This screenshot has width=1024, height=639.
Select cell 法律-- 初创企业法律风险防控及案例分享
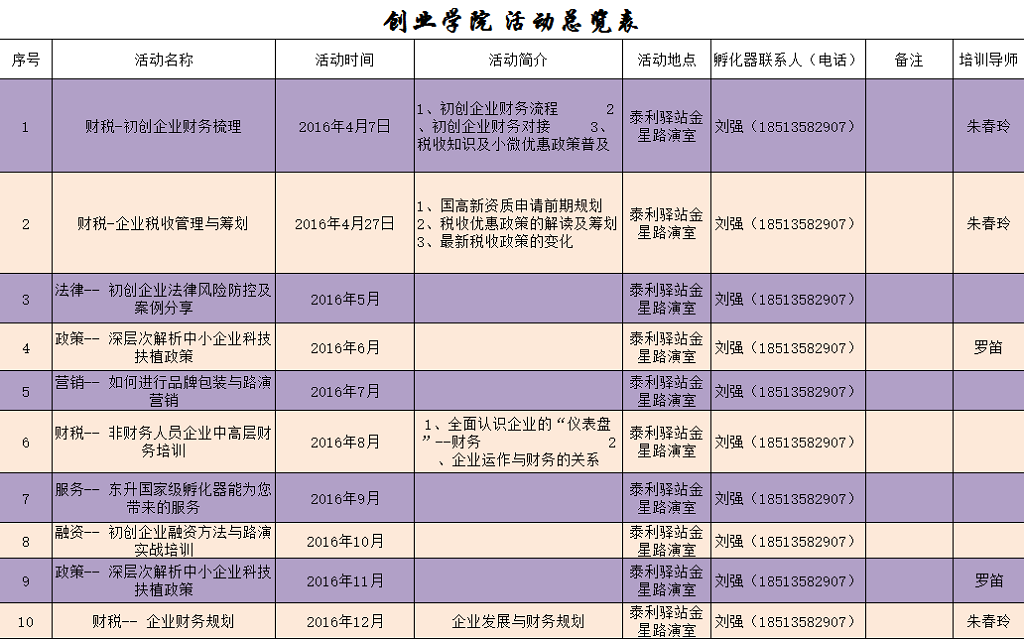point(164,299)
